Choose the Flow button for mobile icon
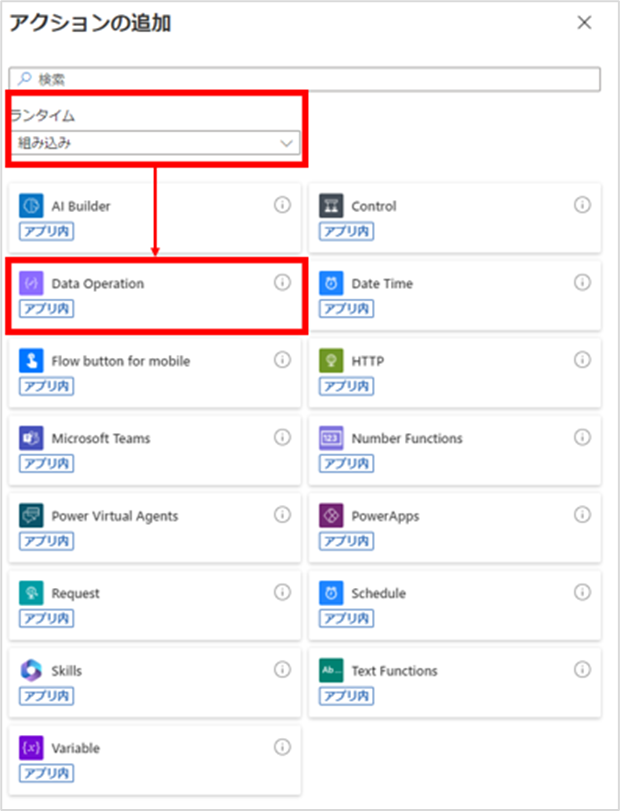 [31, 361]
